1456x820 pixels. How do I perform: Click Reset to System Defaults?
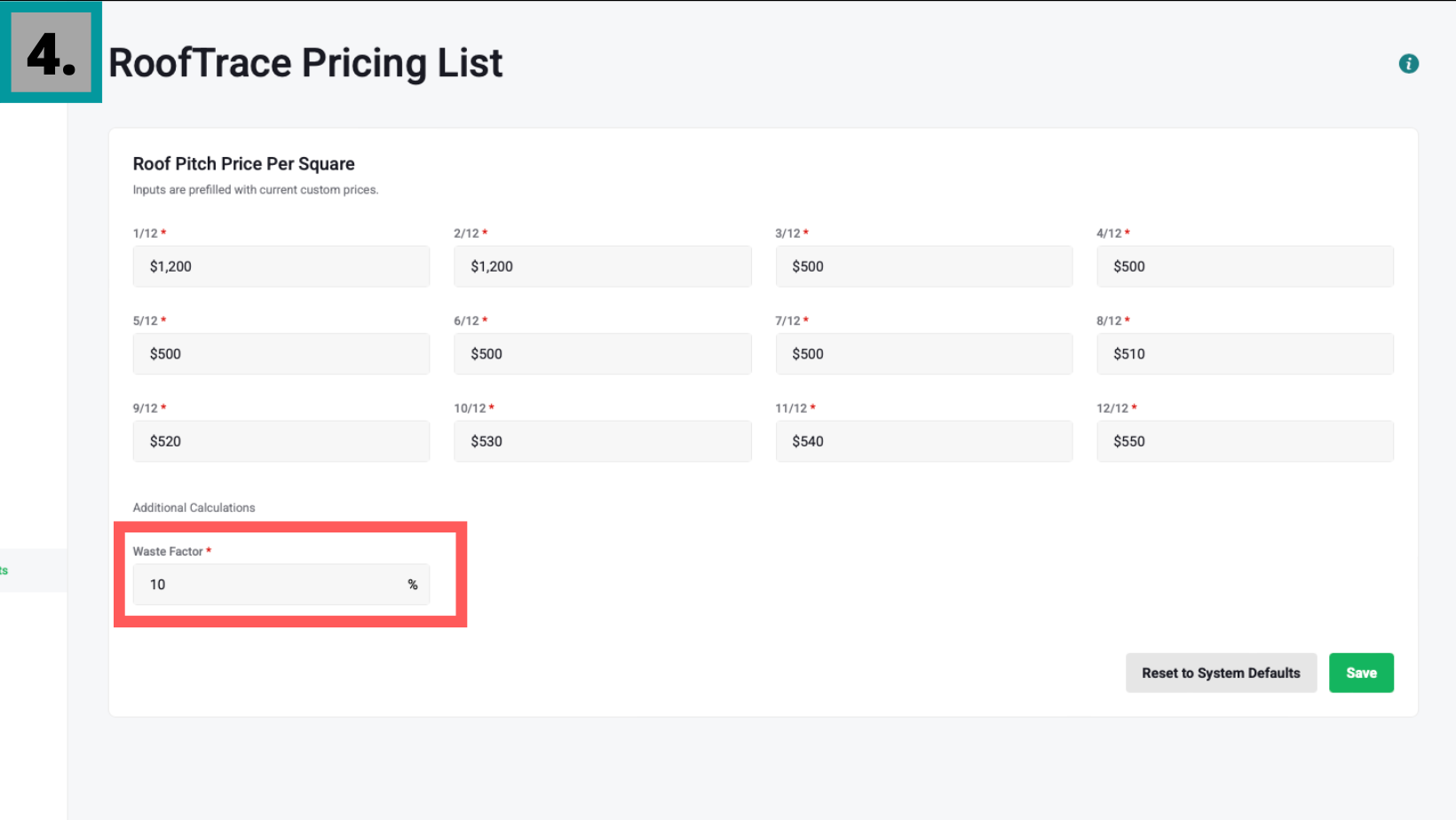point(1221,673)
